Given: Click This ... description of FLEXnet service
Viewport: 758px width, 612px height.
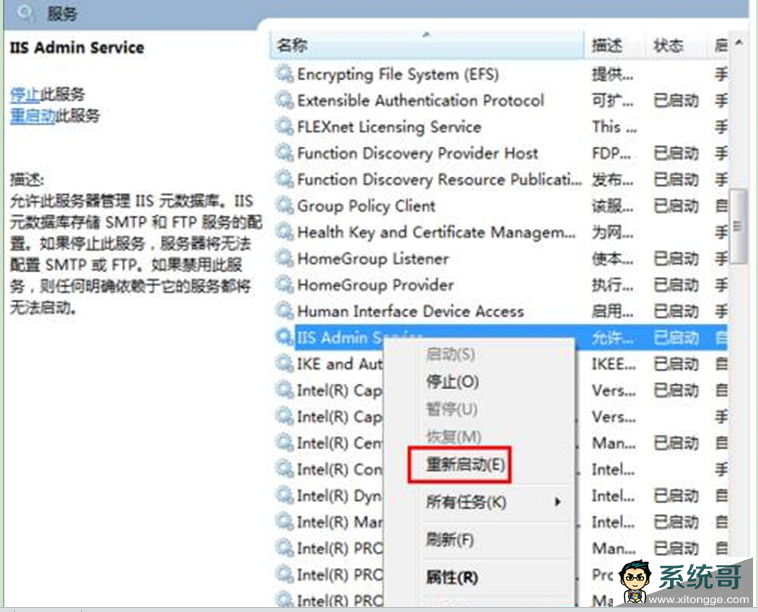Looking at the screenshot, I should [614, 127].
